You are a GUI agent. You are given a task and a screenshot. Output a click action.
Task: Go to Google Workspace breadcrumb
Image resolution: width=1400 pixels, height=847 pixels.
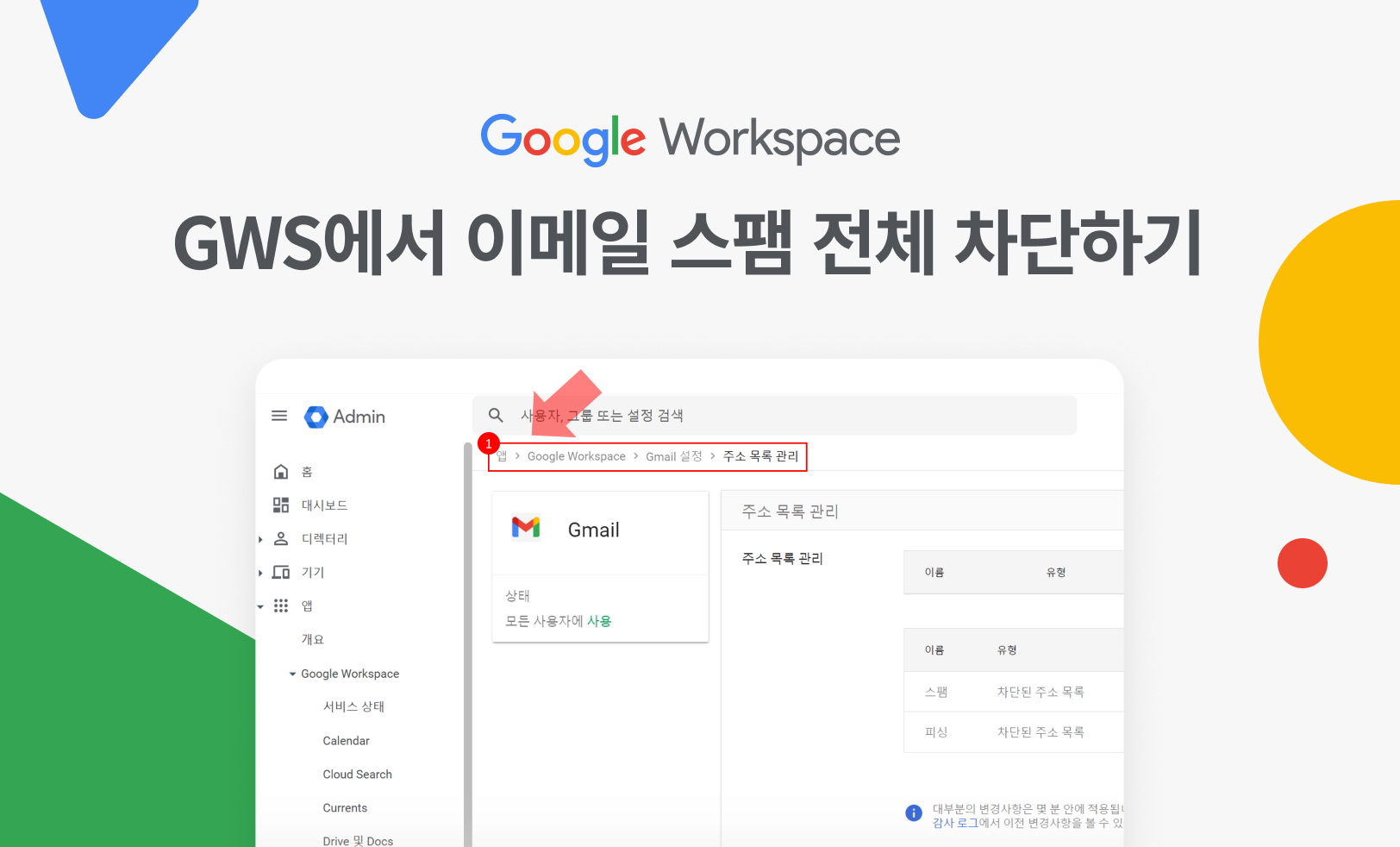pyautogui.click(x=577, y=456)
